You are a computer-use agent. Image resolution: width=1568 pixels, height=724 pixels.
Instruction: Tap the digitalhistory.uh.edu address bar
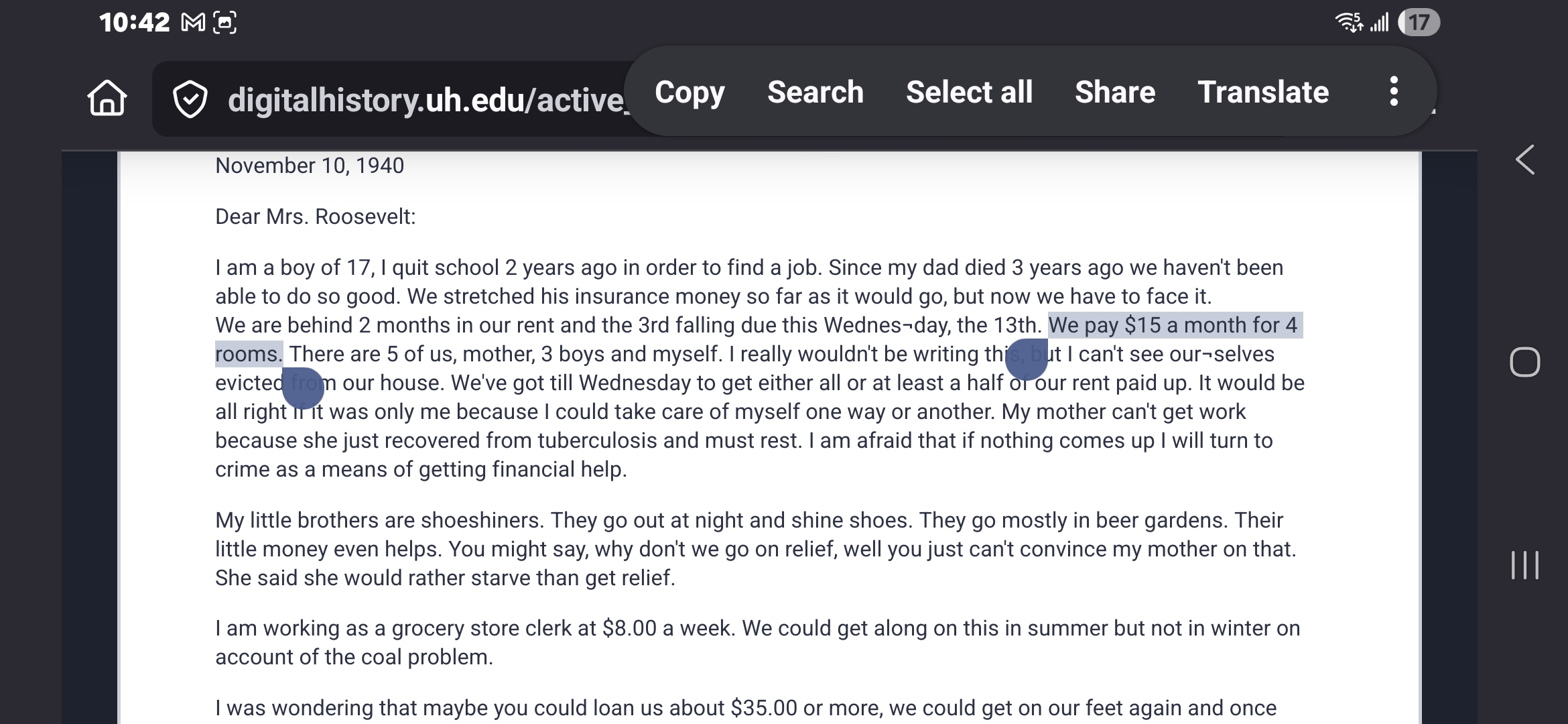coord(422,100)
